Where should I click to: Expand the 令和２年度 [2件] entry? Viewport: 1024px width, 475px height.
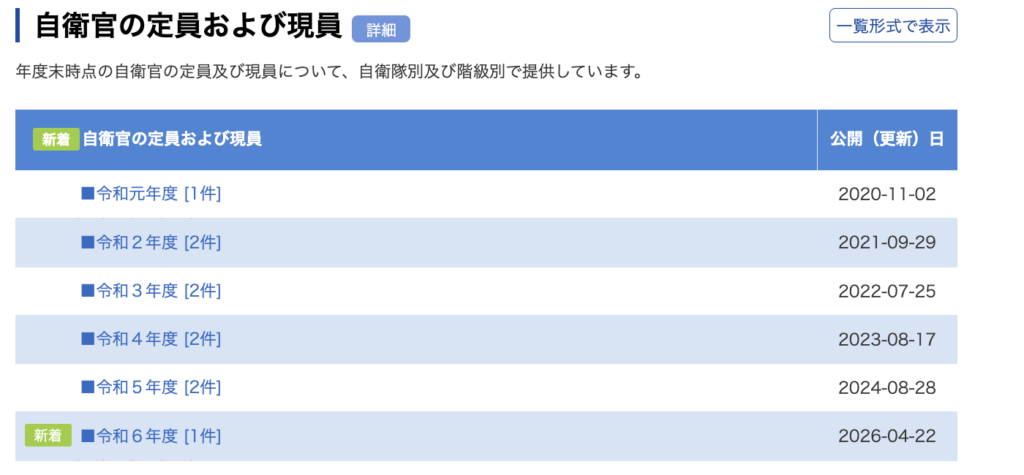click(158, 242)
